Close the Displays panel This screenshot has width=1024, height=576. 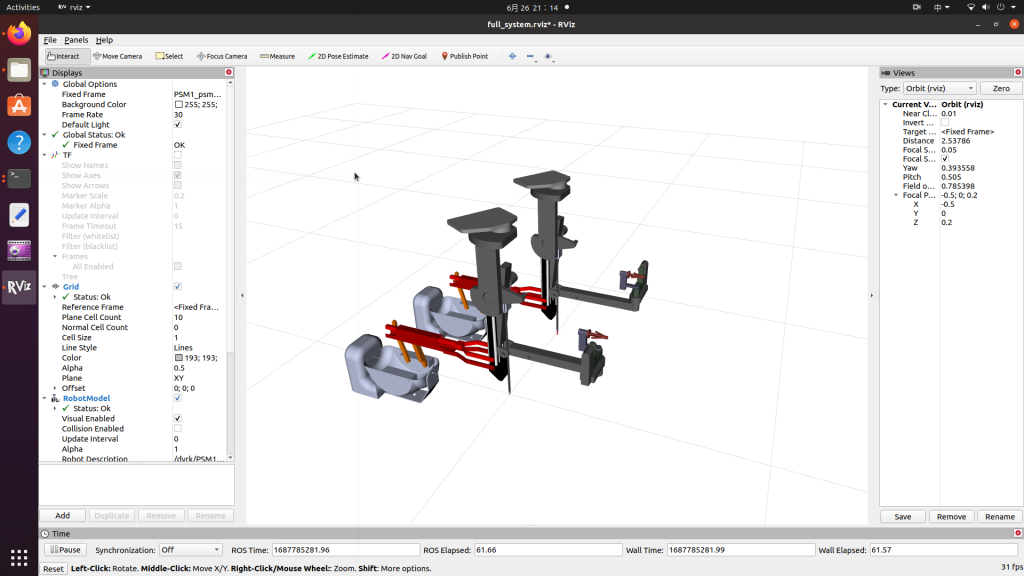229,72
